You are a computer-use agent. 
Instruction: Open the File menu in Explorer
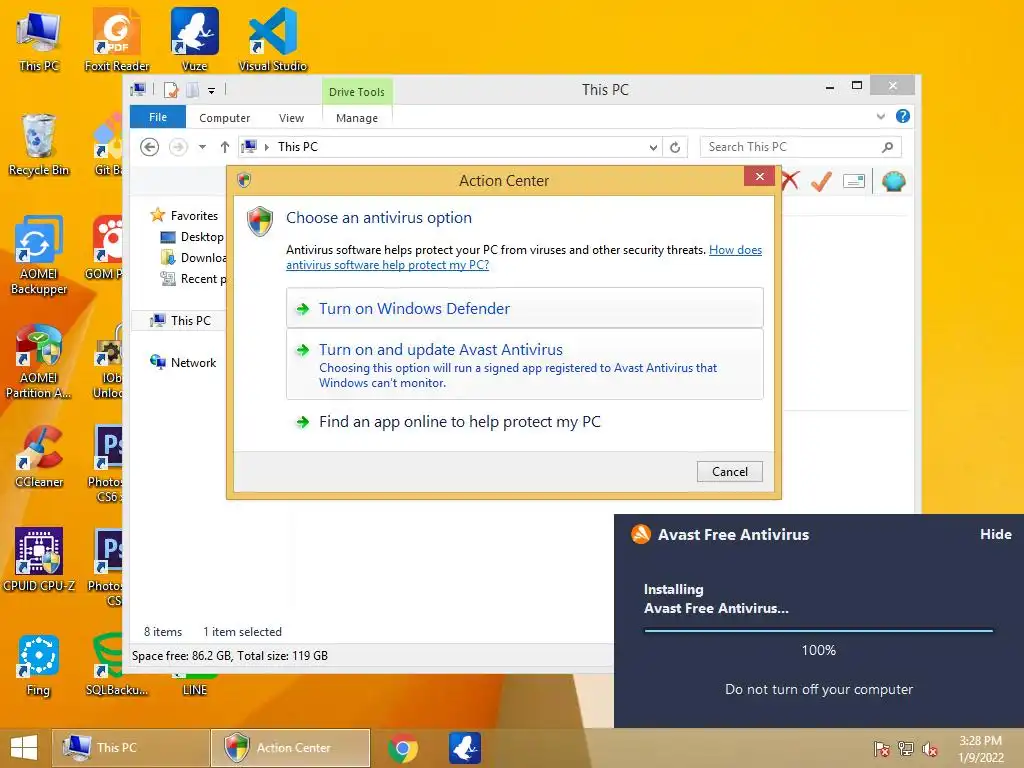click(x=158, y=117)
